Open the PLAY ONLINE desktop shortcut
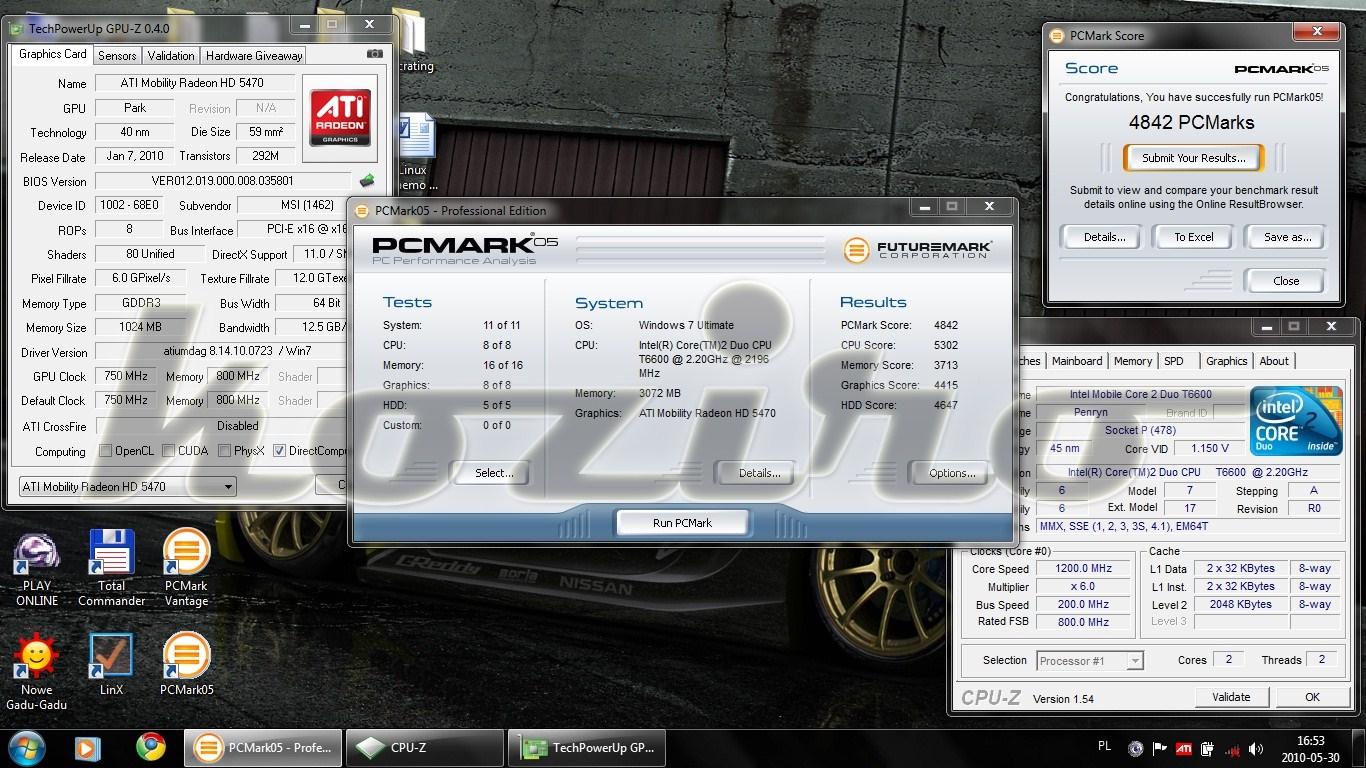The image size is (1366, 768). [37, 567]
